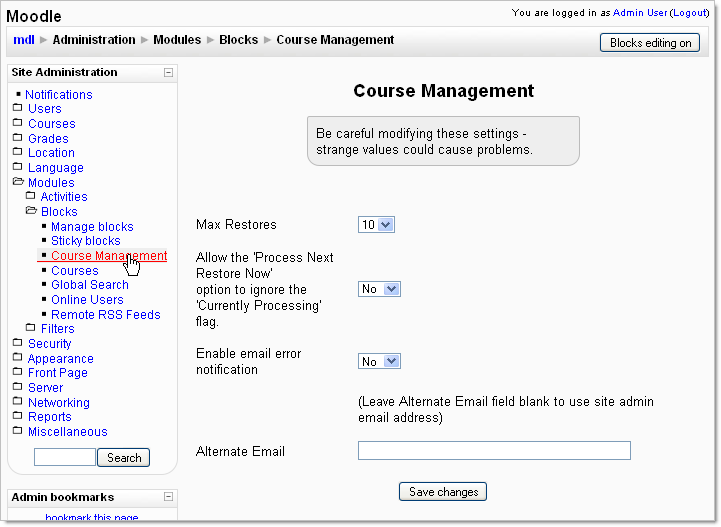Expand the Users tree item
This screenshot has height=527, width=721.
coord(45,109)
